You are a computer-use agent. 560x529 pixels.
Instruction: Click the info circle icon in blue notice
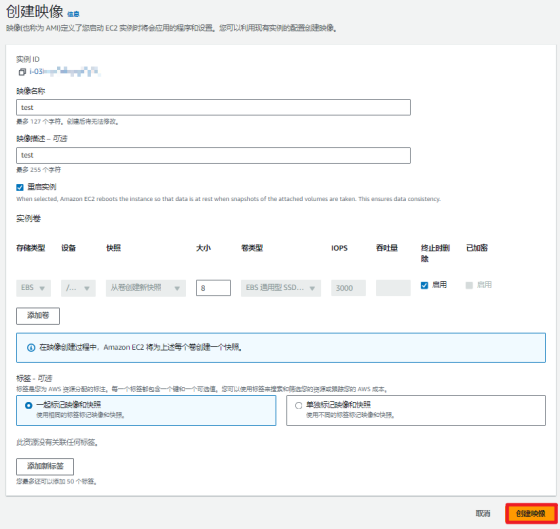click(31, 348)
